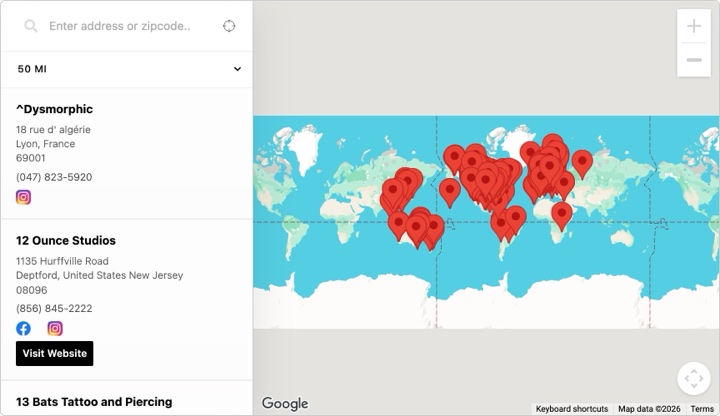This screenshot has width=720, height=416.
Task: Click text Deptford, United States New Jersey
Action: (100, 275)
